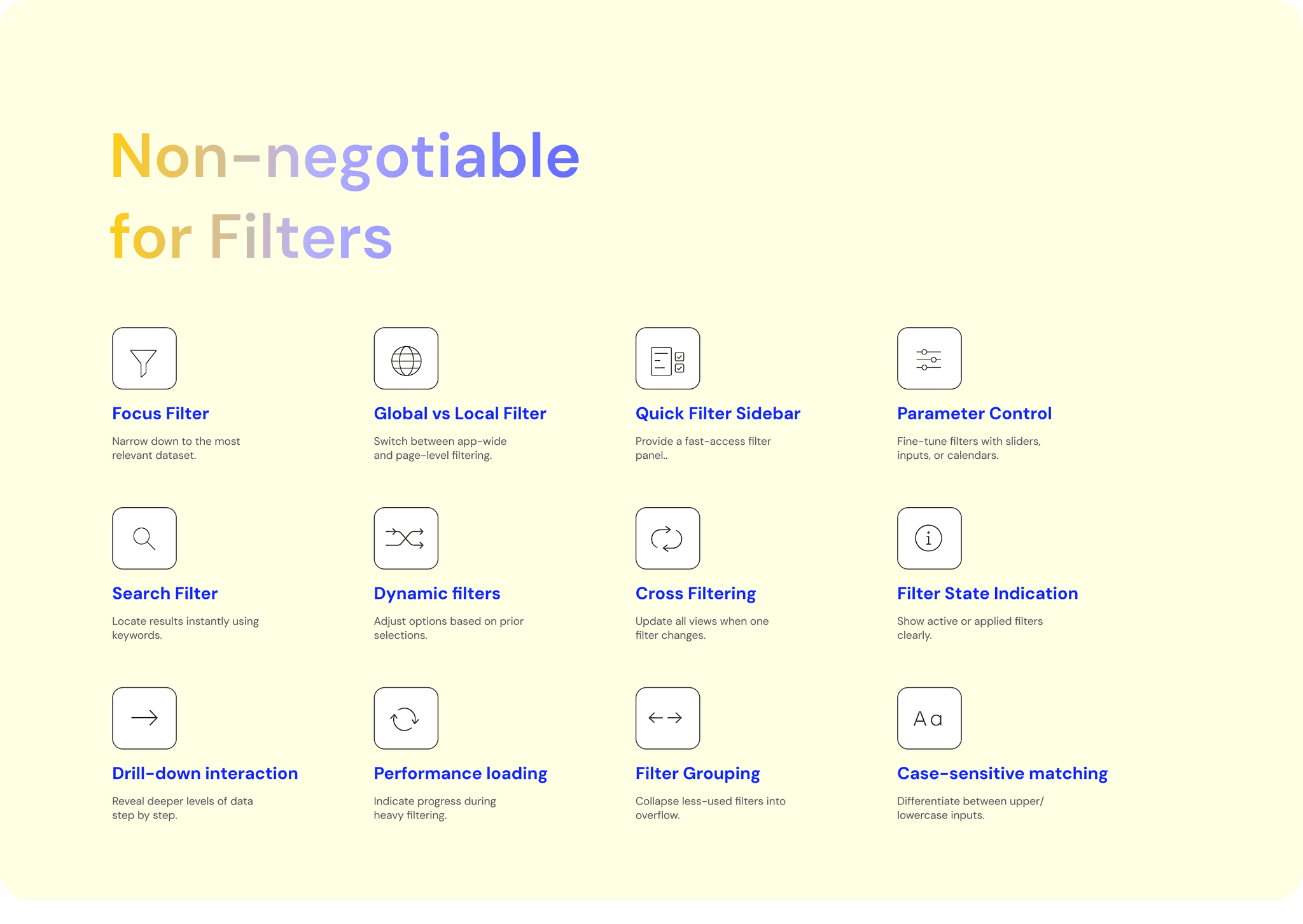Viewport: 1303px width, 924px height.
Task: Click the globe Global vs Local icon
Action: tap(406, 358)
